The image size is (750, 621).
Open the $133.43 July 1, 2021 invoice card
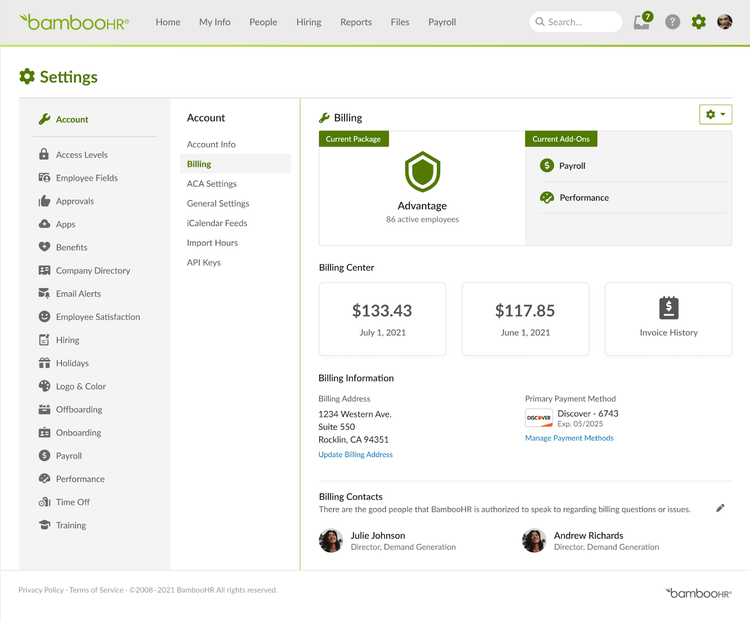pyautogui.click(x=382, y=319)
